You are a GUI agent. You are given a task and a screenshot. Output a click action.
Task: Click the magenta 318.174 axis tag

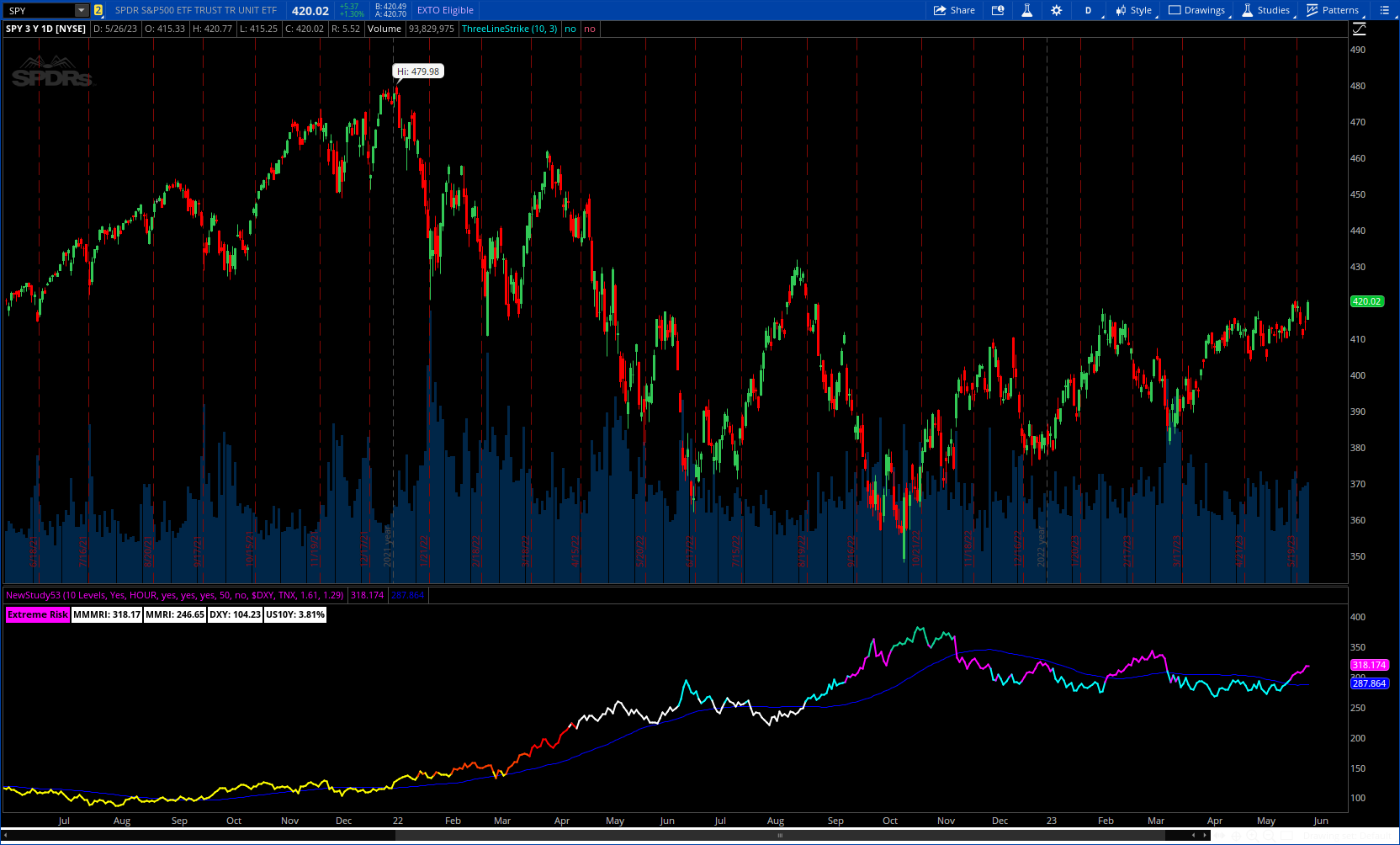[1369, 665]
